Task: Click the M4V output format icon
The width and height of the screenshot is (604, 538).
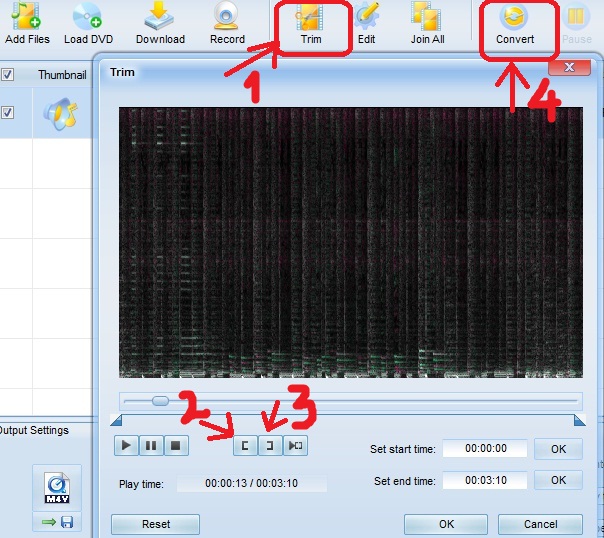Action: pos(57,488)
